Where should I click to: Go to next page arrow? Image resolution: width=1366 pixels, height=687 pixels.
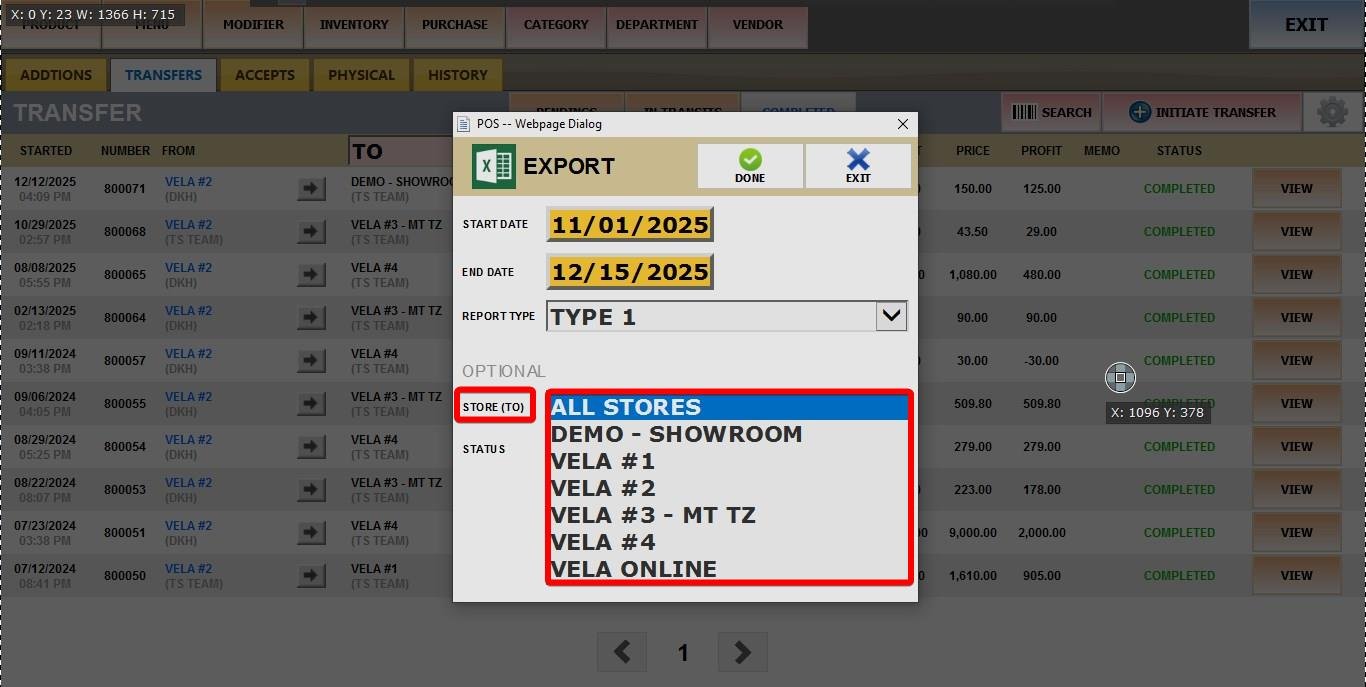pos(742,652)
